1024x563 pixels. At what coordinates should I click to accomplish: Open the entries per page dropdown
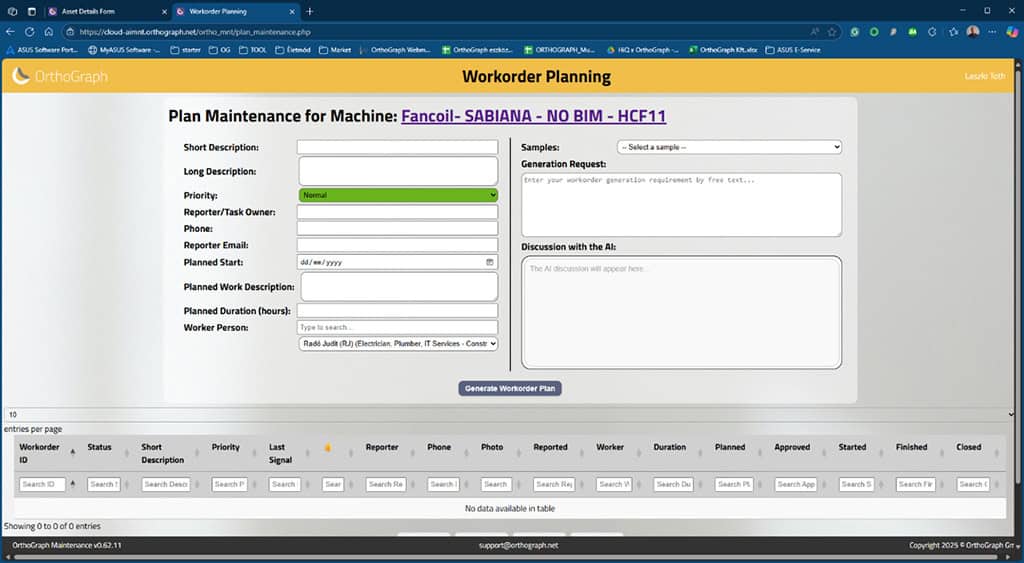click(509, 414)
